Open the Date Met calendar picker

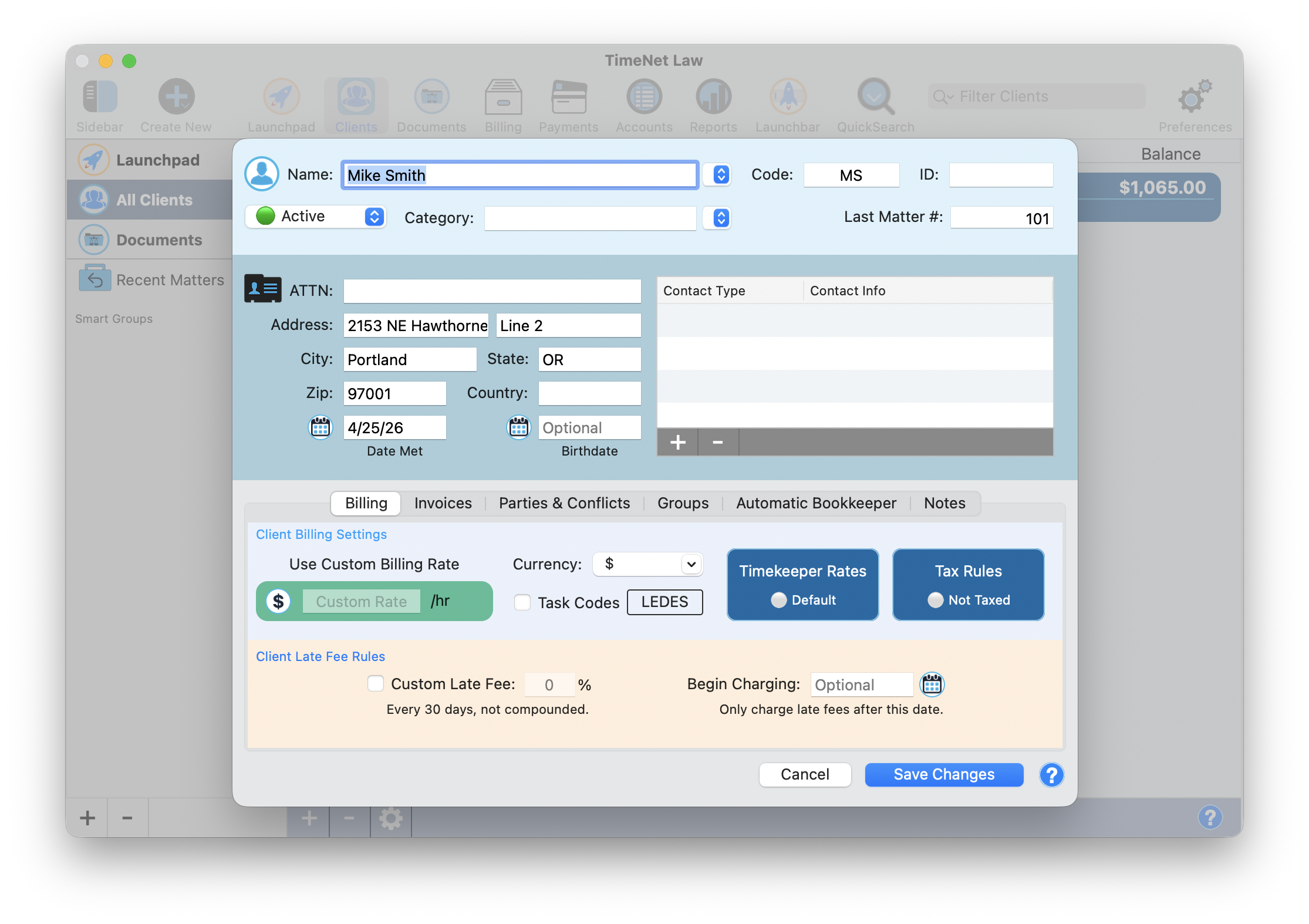[x=320, y=427]
